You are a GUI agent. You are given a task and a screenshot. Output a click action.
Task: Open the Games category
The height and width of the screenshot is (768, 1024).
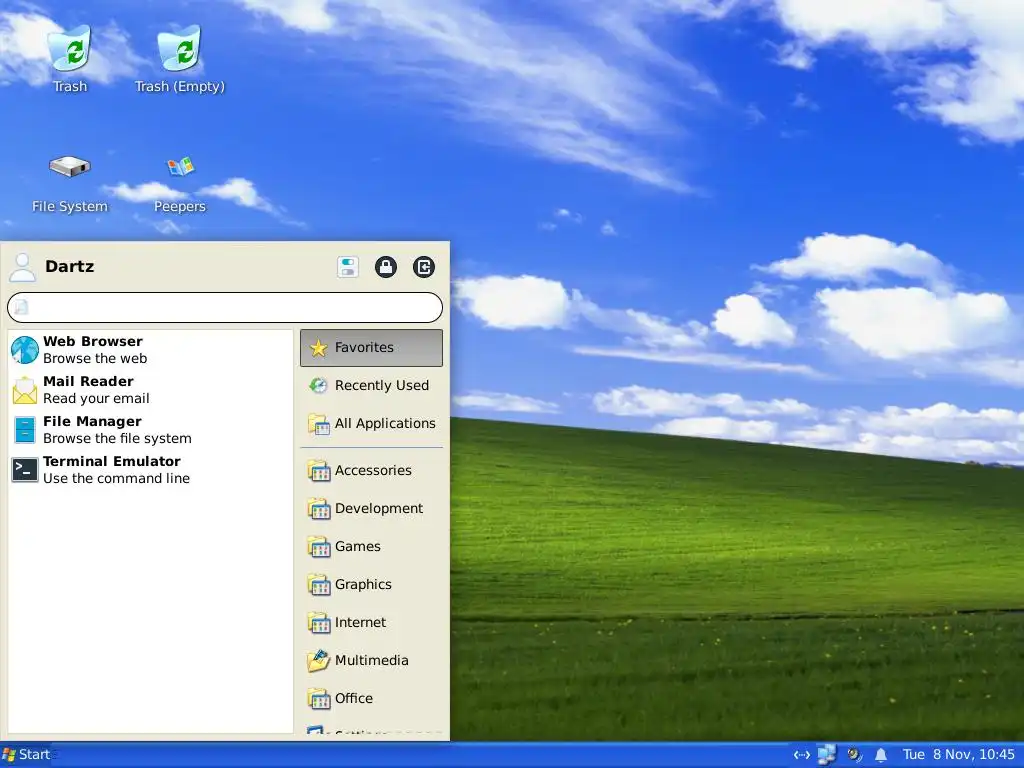pos(371,546)
